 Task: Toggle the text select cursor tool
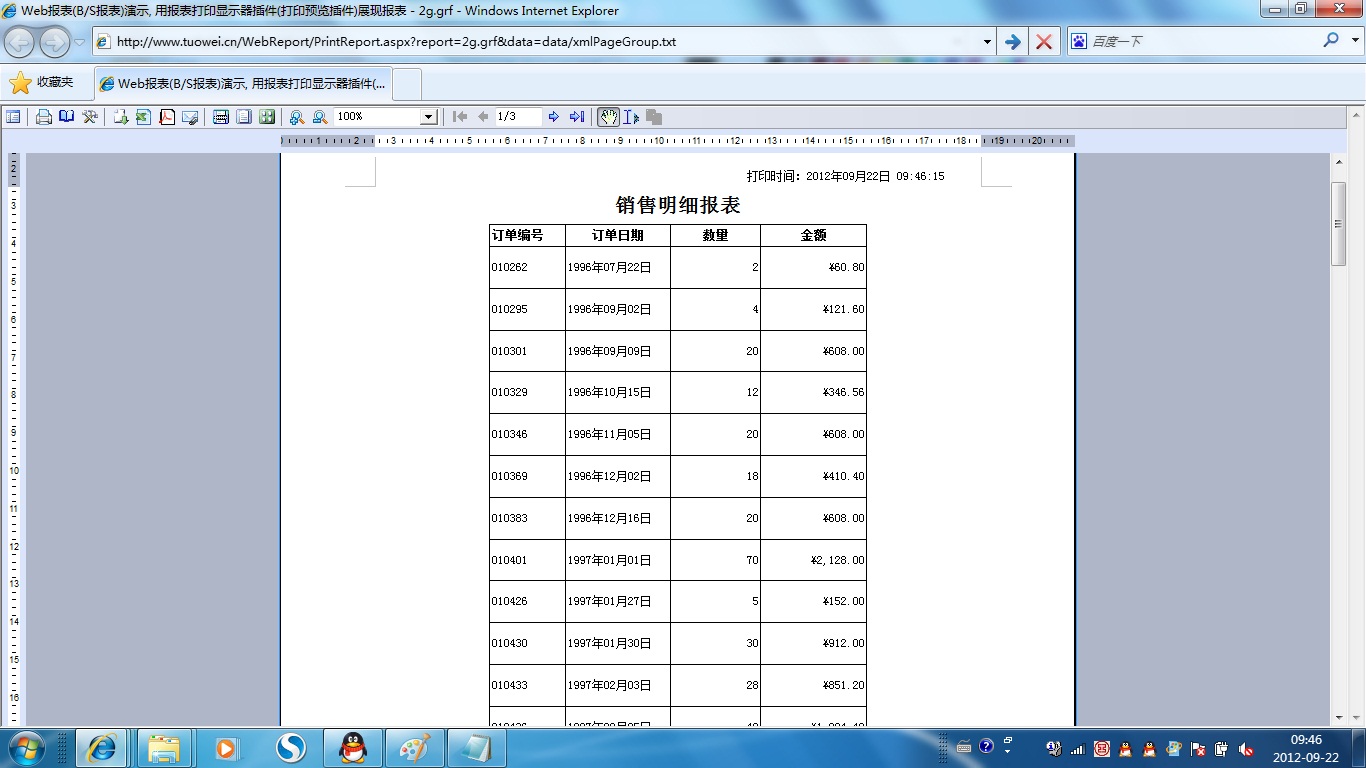coord(631,117)
